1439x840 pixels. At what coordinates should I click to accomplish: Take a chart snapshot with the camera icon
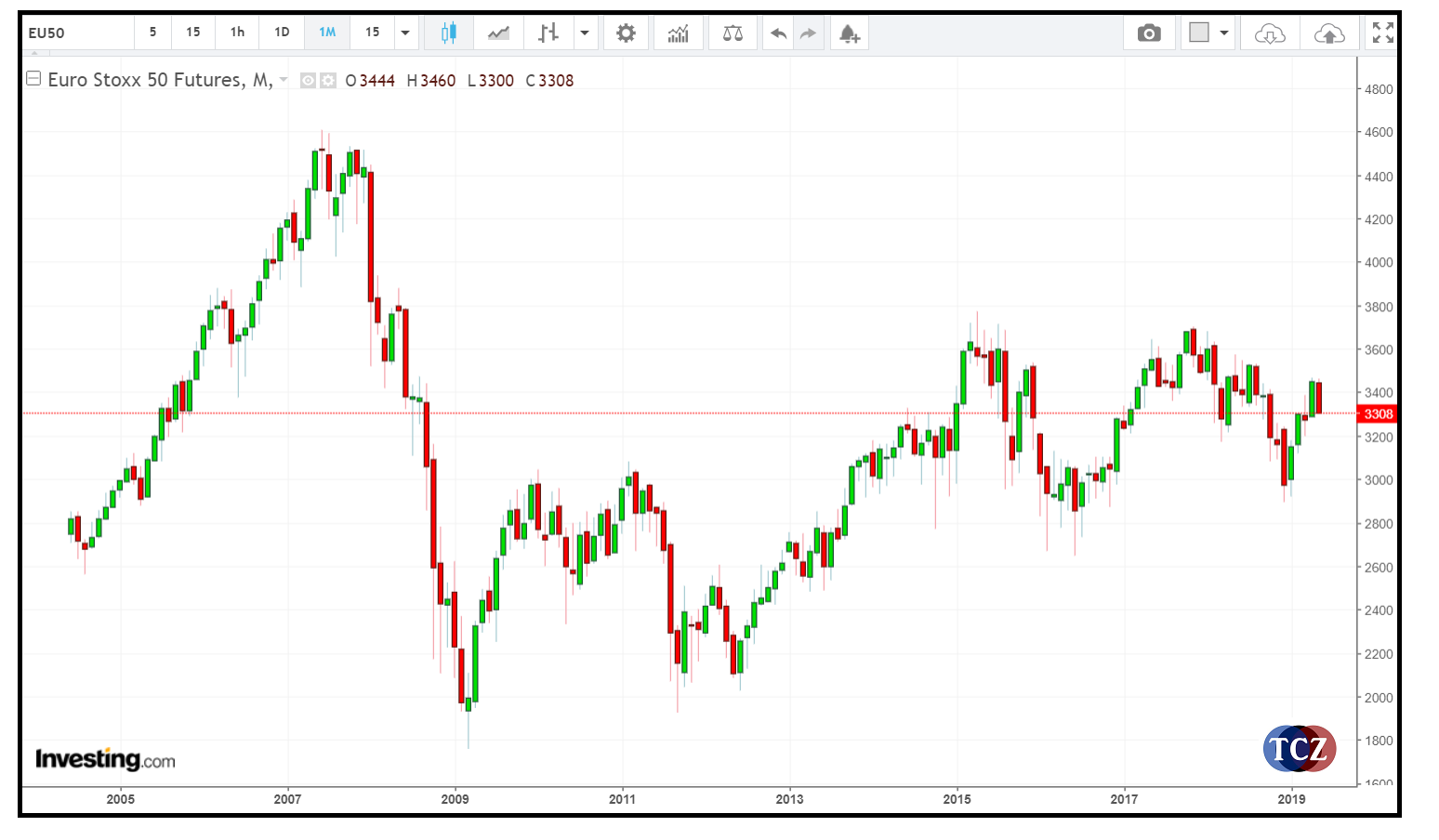pos(1149,33)
